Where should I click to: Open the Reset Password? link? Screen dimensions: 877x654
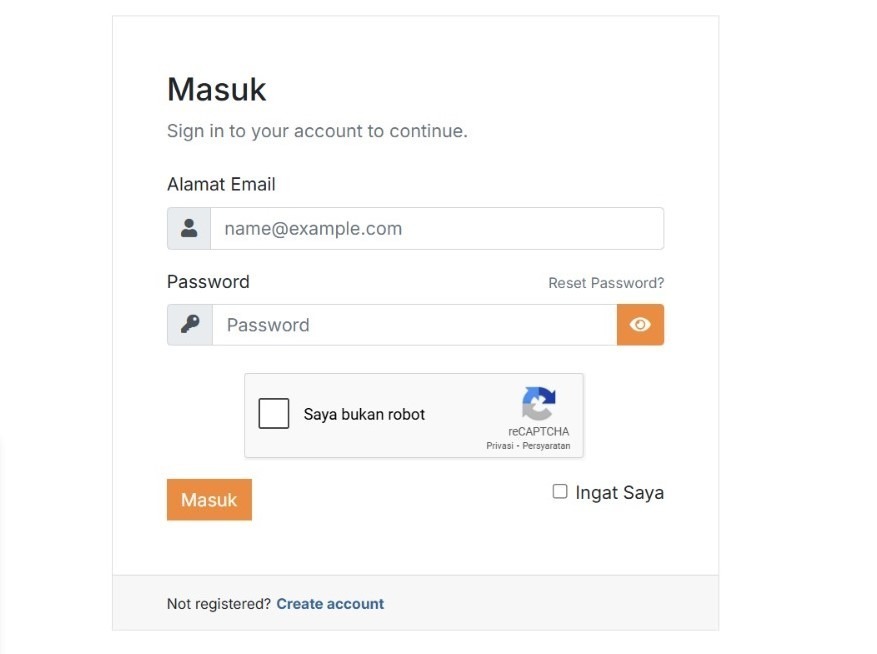[x=606, y=283]
